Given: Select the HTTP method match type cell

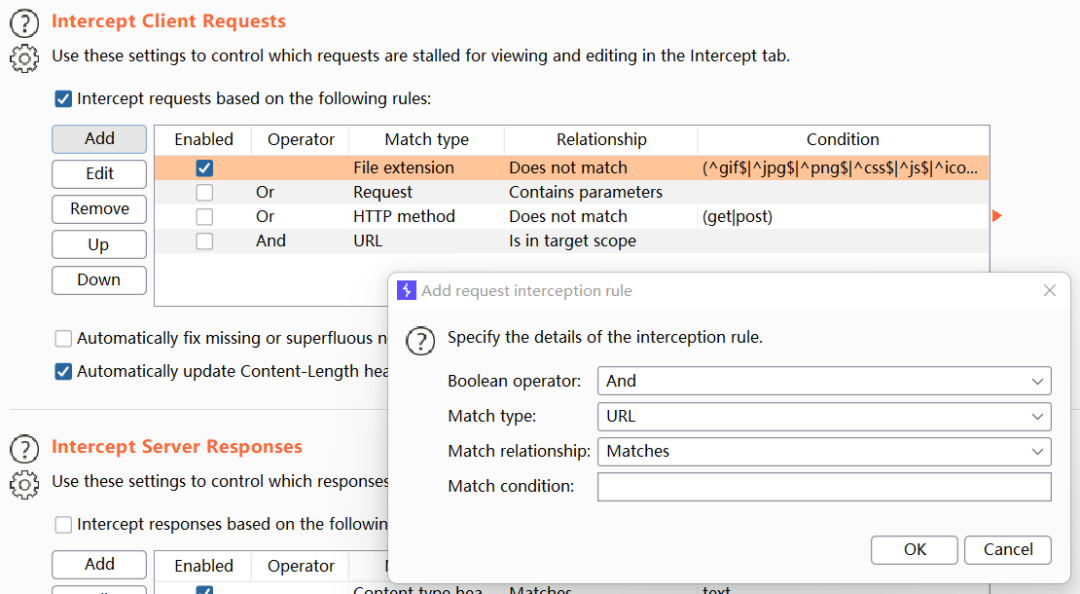Looking at the screenshot, I should (426, 216).
